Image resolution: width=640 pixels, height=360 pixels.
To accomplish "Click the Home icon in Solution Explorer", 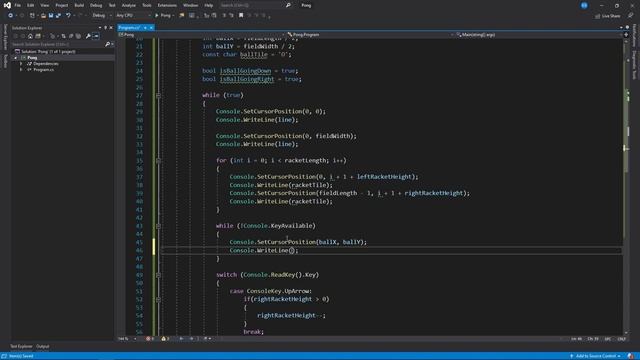I will 30,36.
